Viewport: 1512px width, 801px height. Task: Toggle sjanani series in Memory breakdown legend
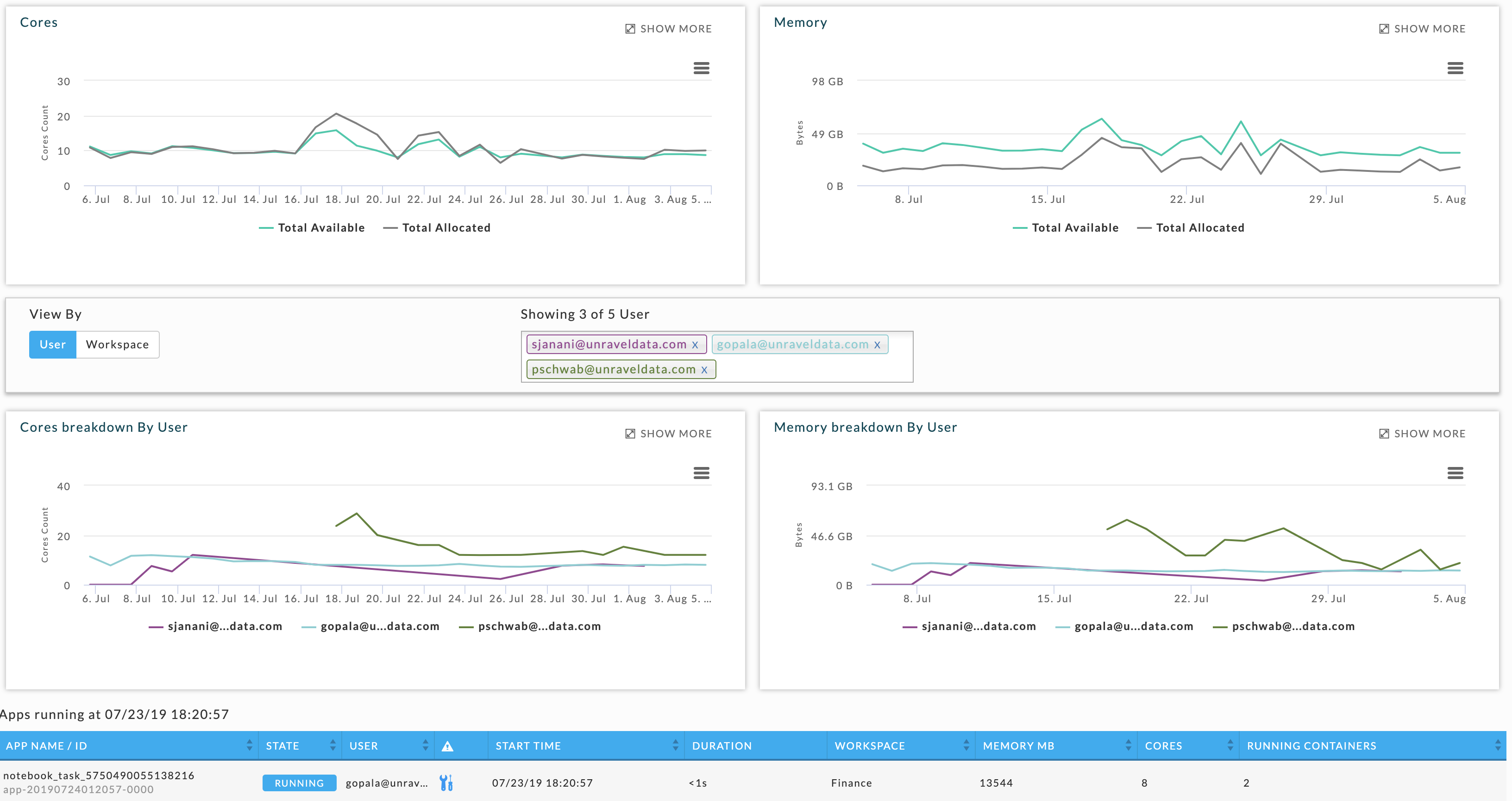coord(969,626)
